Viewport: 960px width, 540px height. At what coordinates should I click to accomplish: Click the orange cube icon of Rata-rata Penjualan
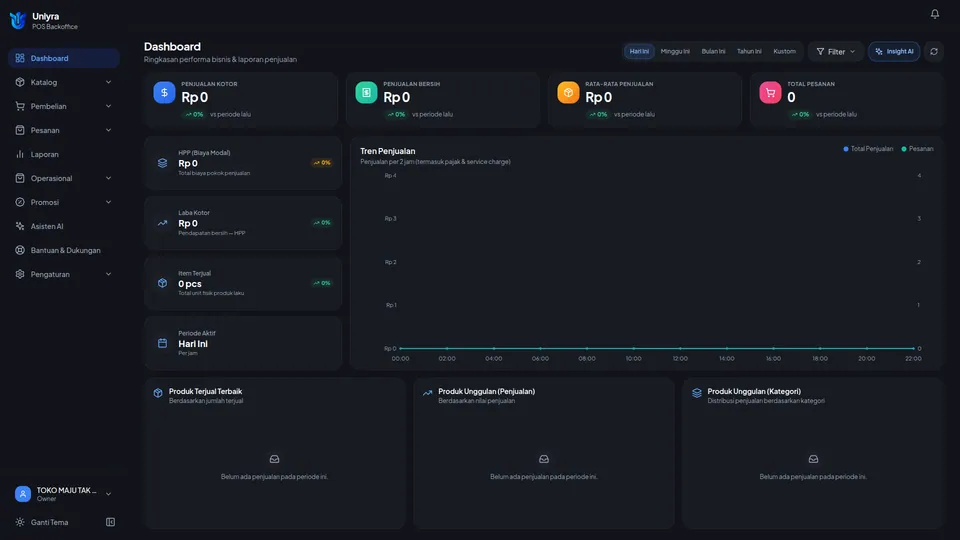pos(568,92)
